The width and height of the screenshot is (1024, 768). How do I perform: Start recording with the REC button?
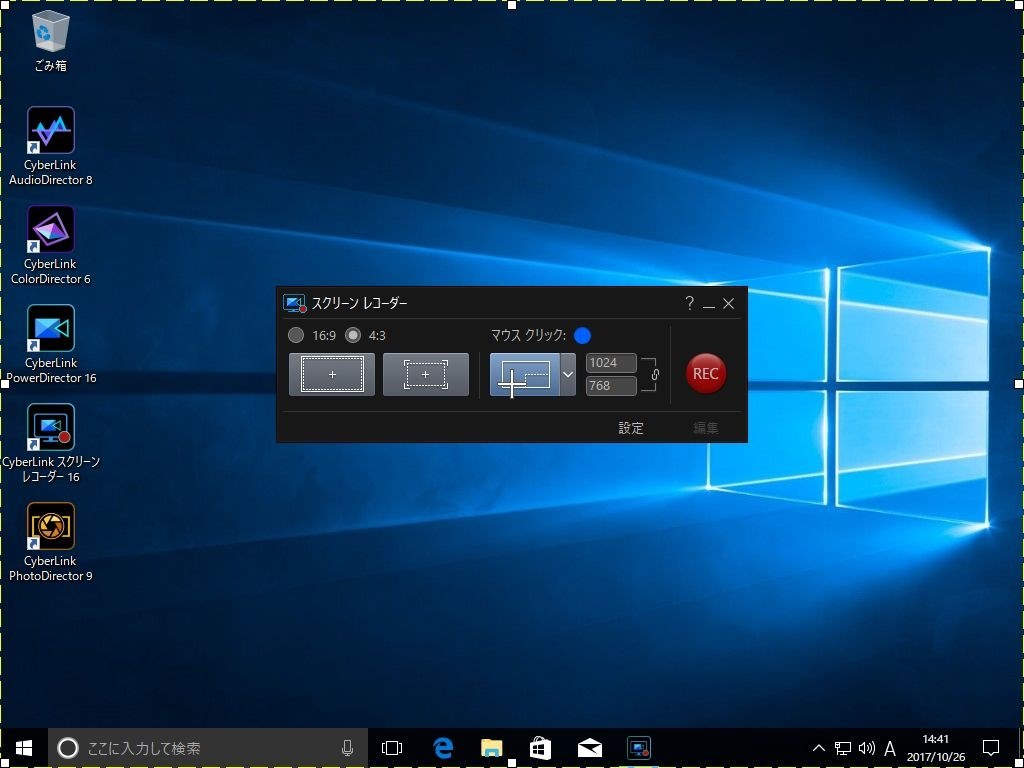[x=705, y=374]
